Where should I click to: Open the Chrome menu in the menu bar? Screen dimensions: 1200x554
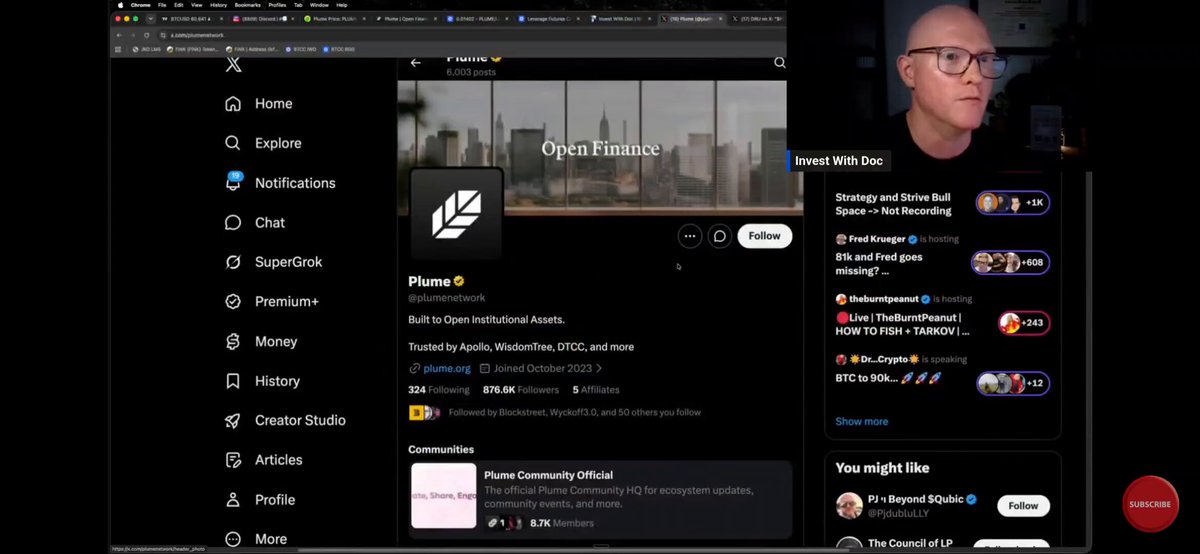140,5
